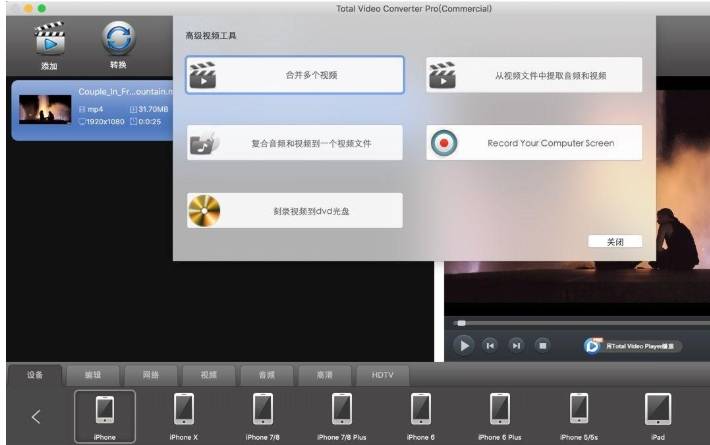This screenshot has height=445, width=710.
Task: Click the merge videos clapperboard icon
Action: click(x=203, y=75)
